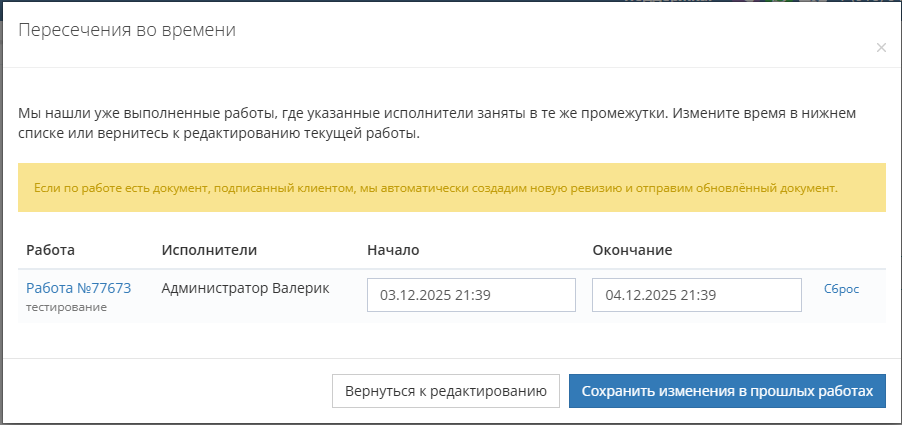The height and width of the screenshot is (425, 902).
Task: Select executor name Администратор Валерик
Action: coord(245,288)
